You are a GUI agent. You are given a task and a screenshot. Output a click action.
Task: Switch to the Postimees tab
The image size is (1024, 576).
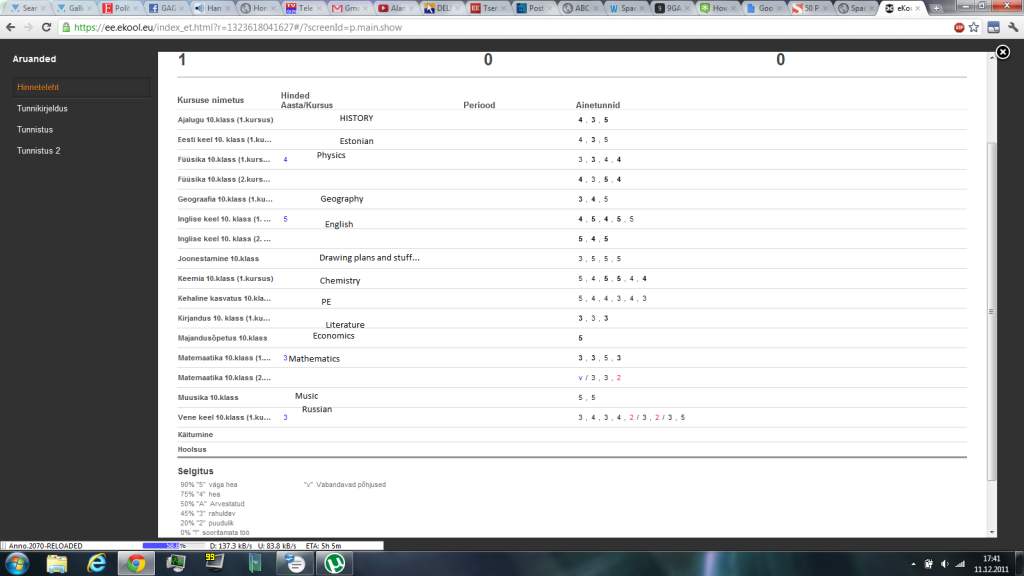[532, 8]
